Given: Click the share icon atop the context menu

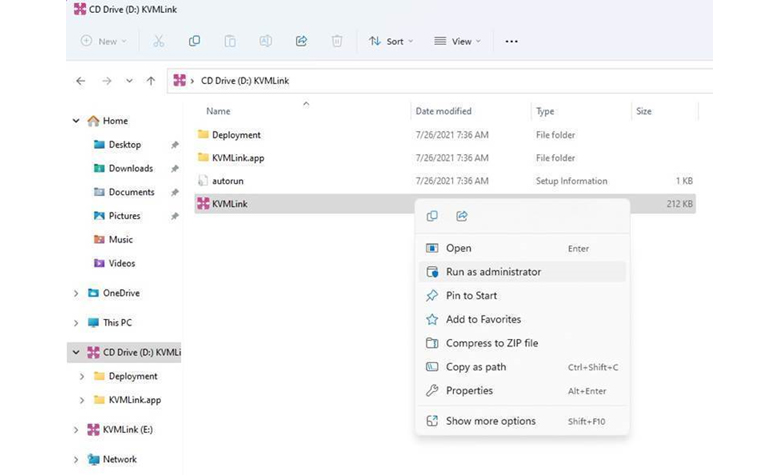Looking at the screenshot, I should pyautogui.click(x=462, y=216).
